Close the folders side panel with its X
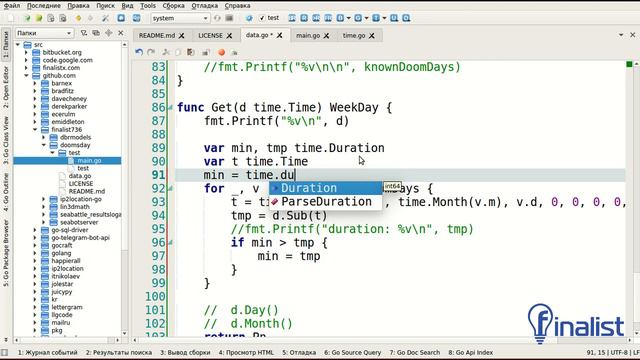This screenshot has width=640, height=360. (121, 33)
